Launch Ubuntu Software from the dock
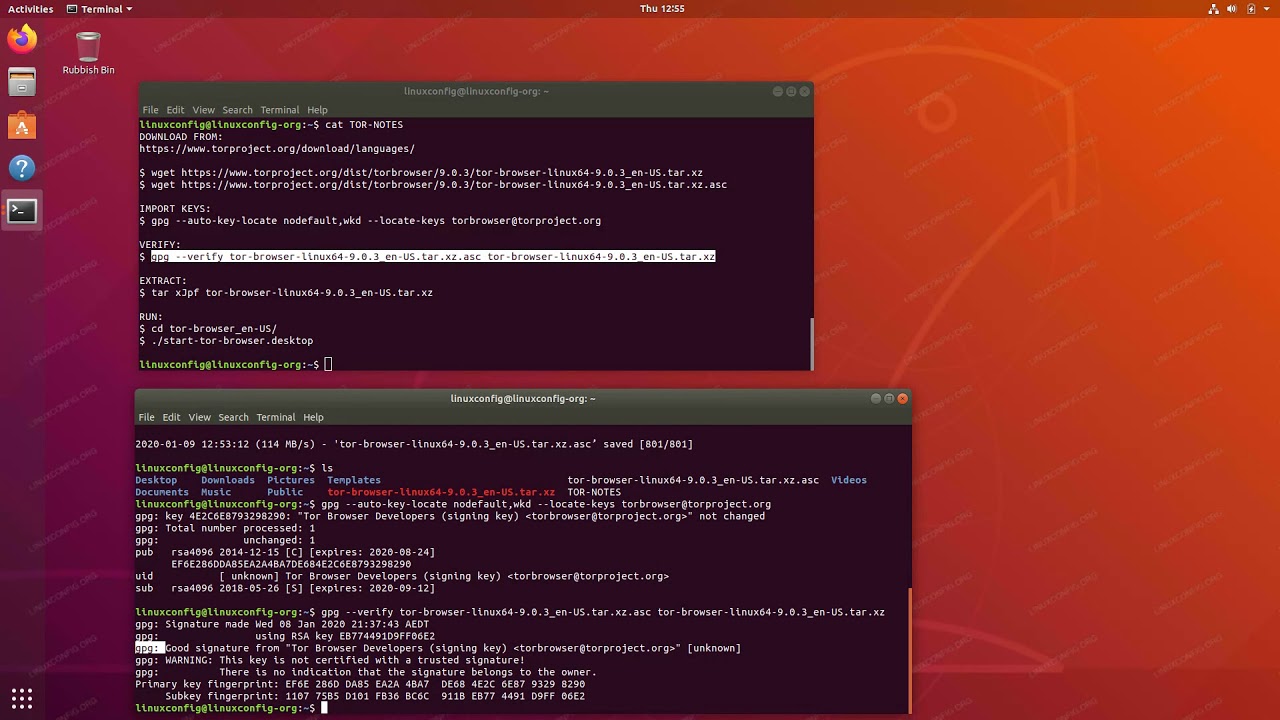 tap(22, 125)
